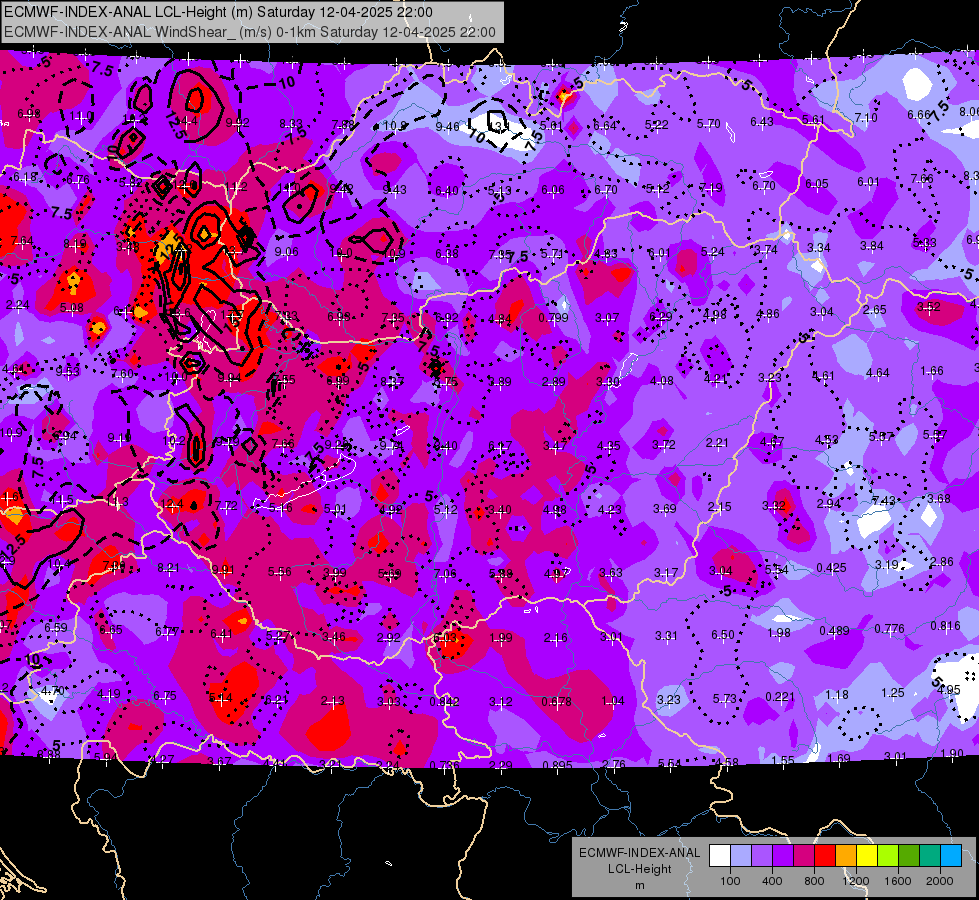Click the legend label 400
This screenshot has height=900, width=979.
772,881
